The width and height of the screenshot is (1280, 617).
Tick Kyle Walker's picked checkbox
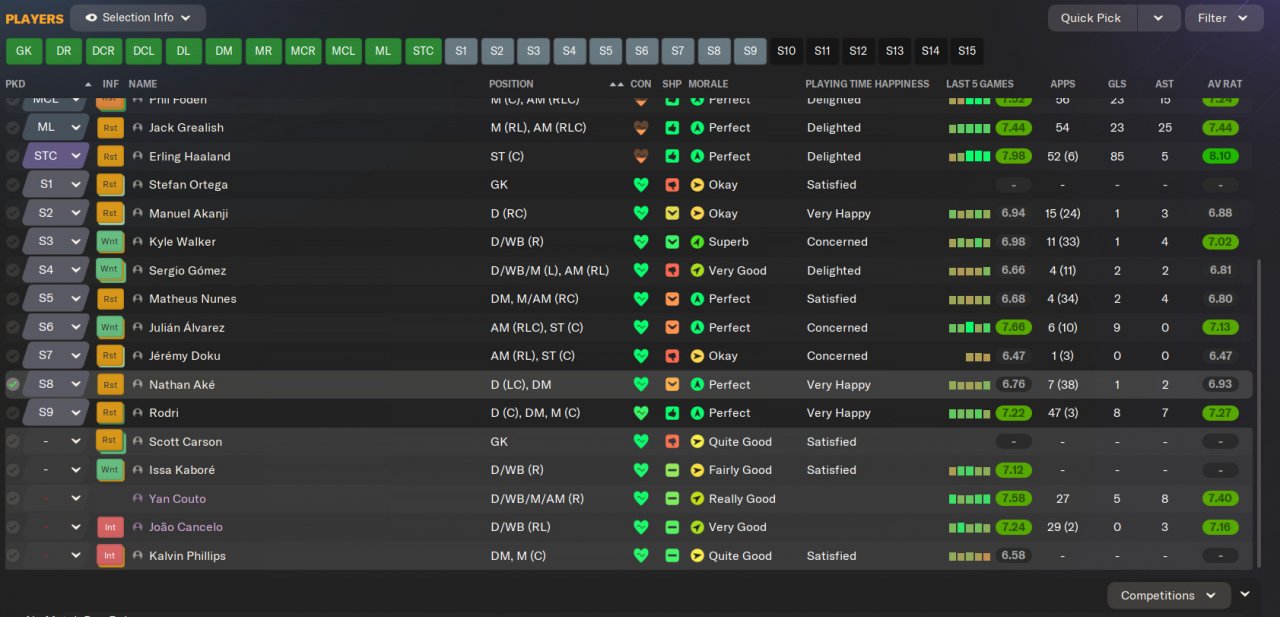13,242
